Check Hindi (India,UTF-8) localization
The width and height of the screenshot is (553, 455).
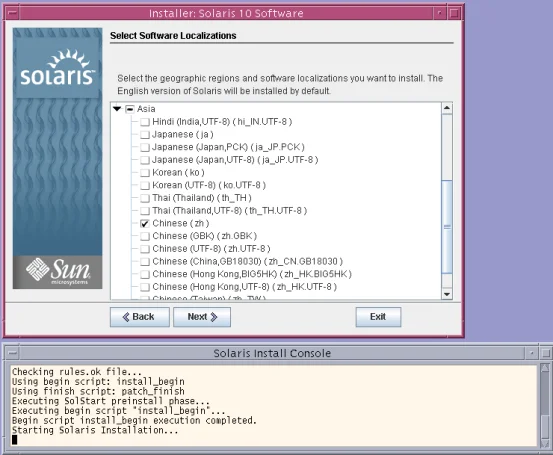click(x=145, y=122)
